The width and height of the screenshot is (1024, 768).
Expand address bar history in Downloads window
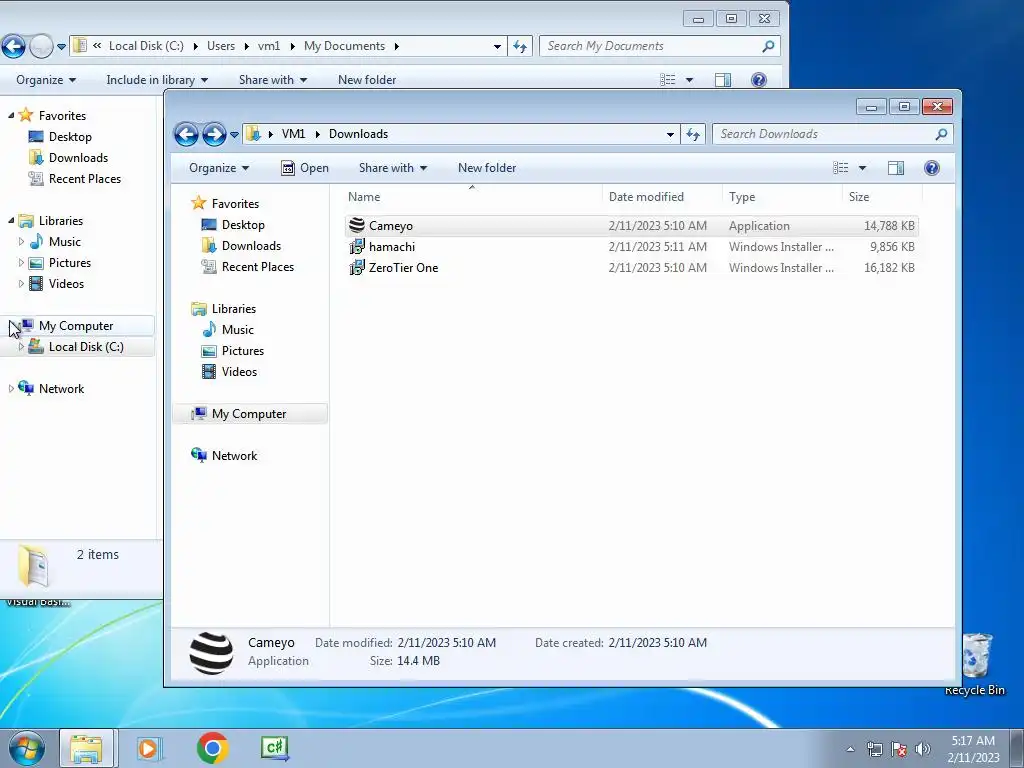coord(670,135)
